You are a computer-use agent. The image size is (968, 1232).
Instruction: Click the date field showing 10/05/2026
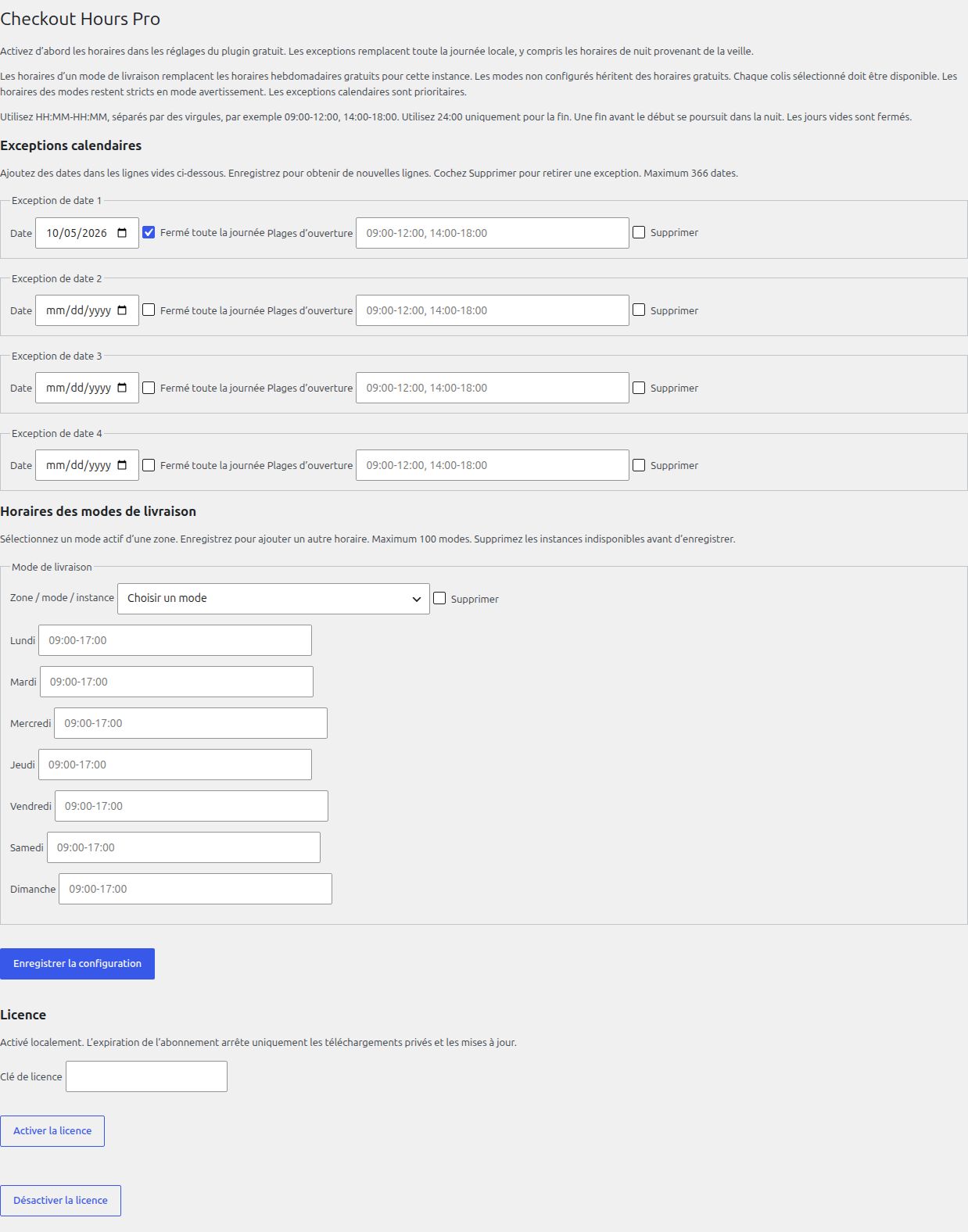[87, 233]
